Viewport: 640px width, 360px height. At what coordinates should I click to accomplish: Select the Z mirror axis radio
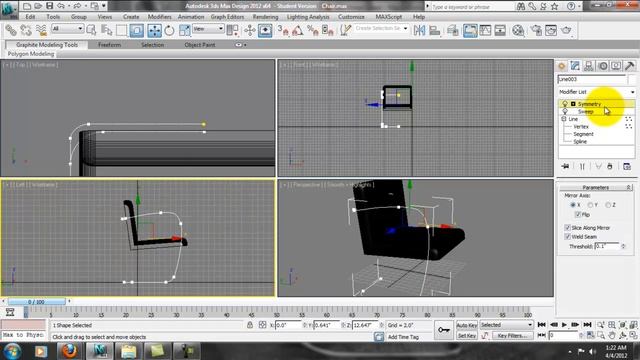[x=608, y=205]
